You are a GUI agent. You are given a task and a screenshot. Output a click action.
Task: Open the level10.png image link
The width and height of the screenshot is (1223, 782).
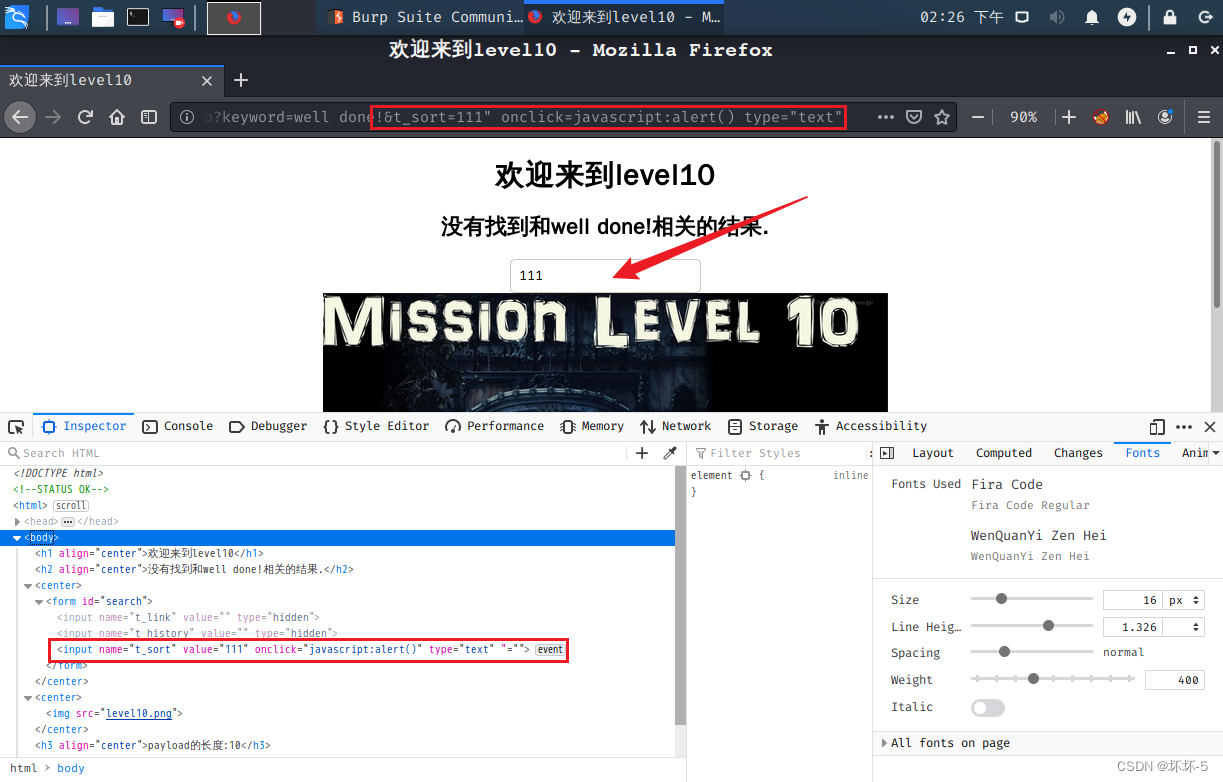point(141,714)
